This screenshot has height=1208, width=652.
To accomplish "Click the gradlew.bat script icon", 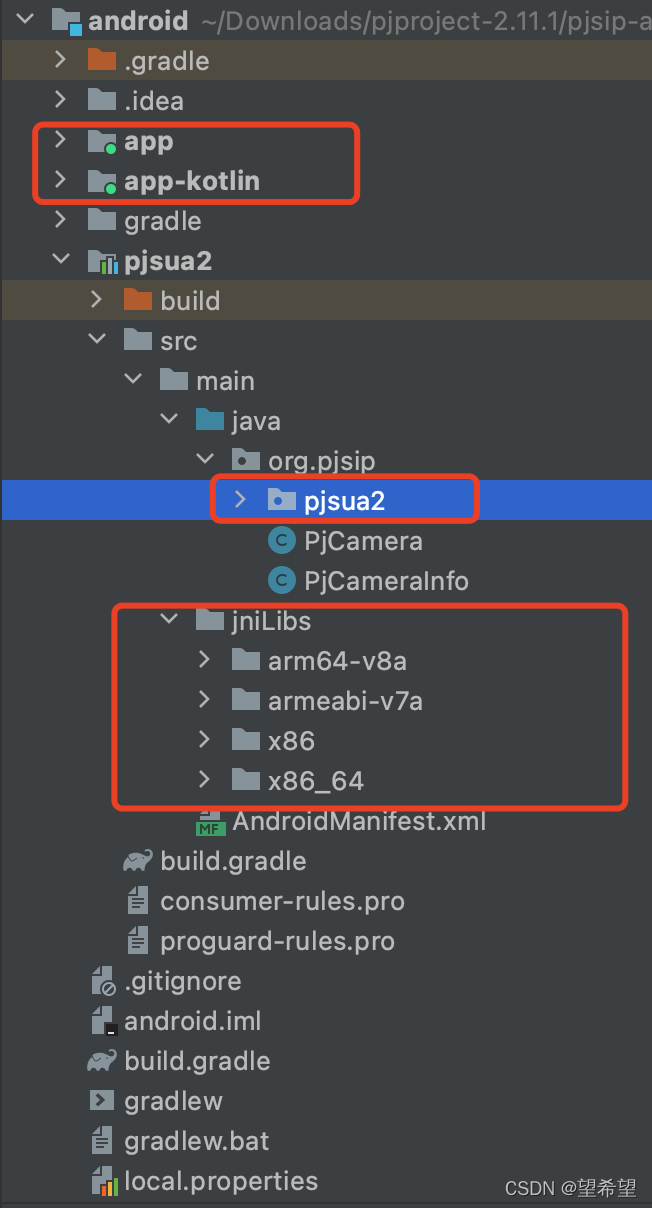I will (x=103, y=1140).
